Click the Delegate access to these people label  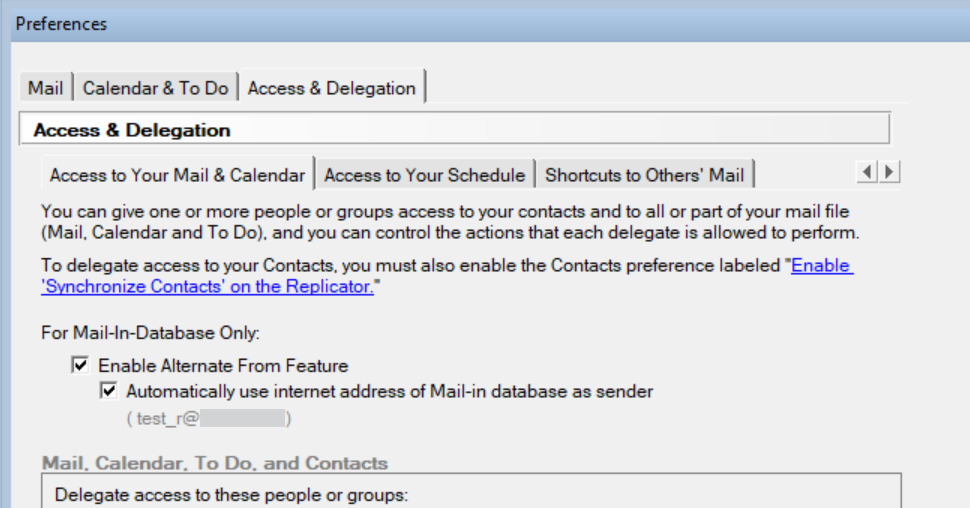[231, 494]
